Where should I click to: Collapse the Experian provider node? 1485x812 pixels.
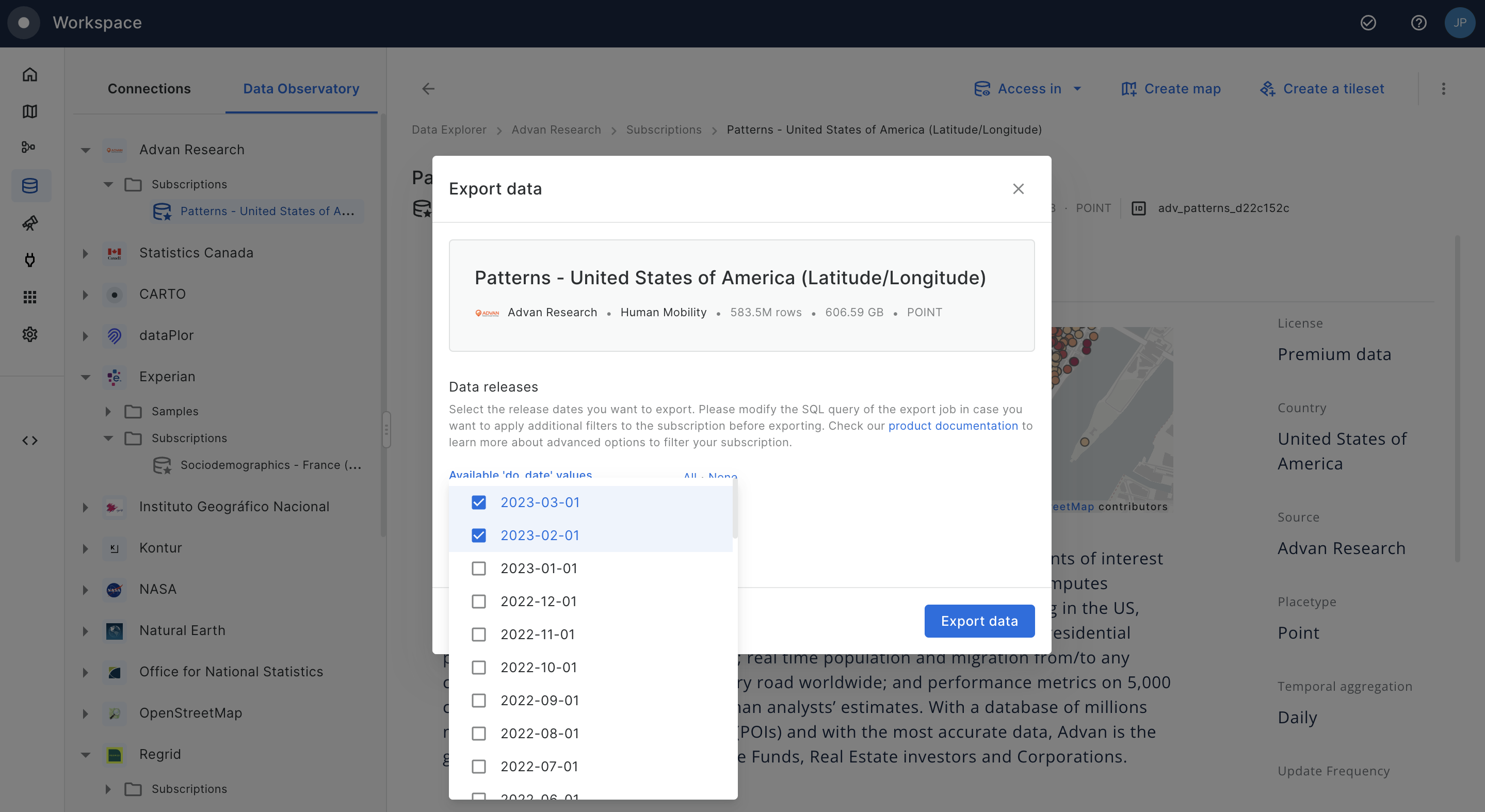tap(85, 377)
